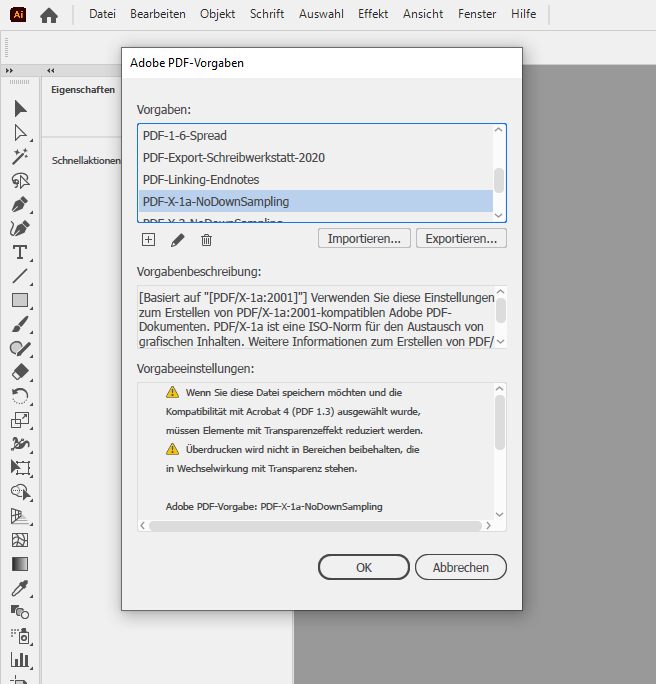The image size is (656, 684).
Task: Click the delete preset trash icon
Action: (x=206, y=240)
